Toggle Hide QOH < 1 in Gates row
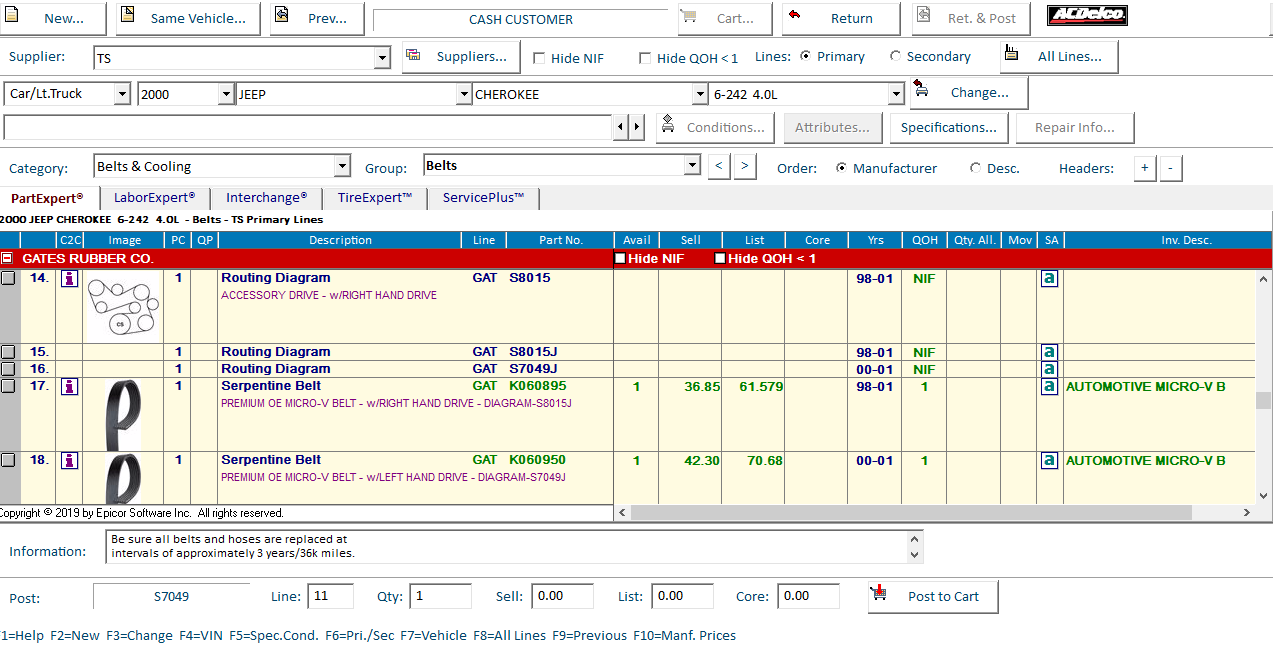Image resolution: width=1273 pixels, height=651 pixels. 720,259
